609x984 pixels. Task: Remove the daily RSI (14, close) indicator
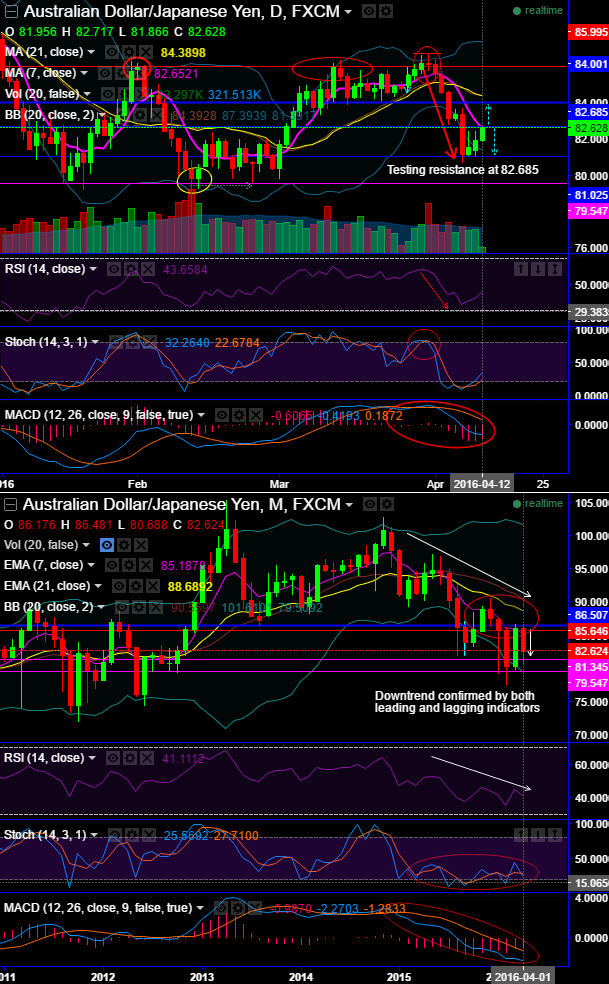147,269
